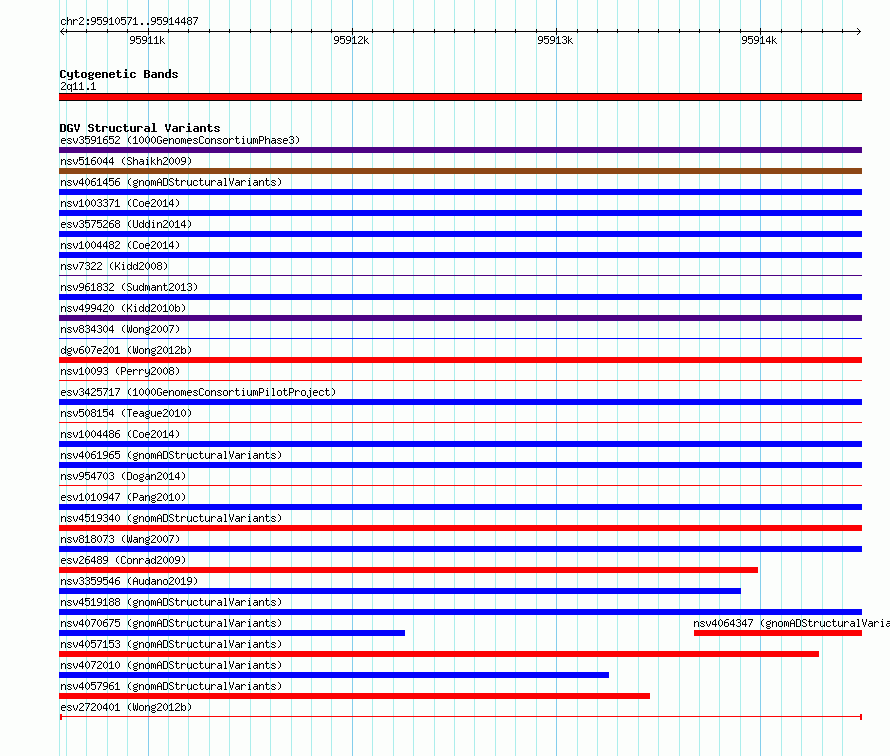The image size is (890, 756).
Task: Click nsv4519340 (gnomADStructuralVariants) label
Action: tap(171, 518)
